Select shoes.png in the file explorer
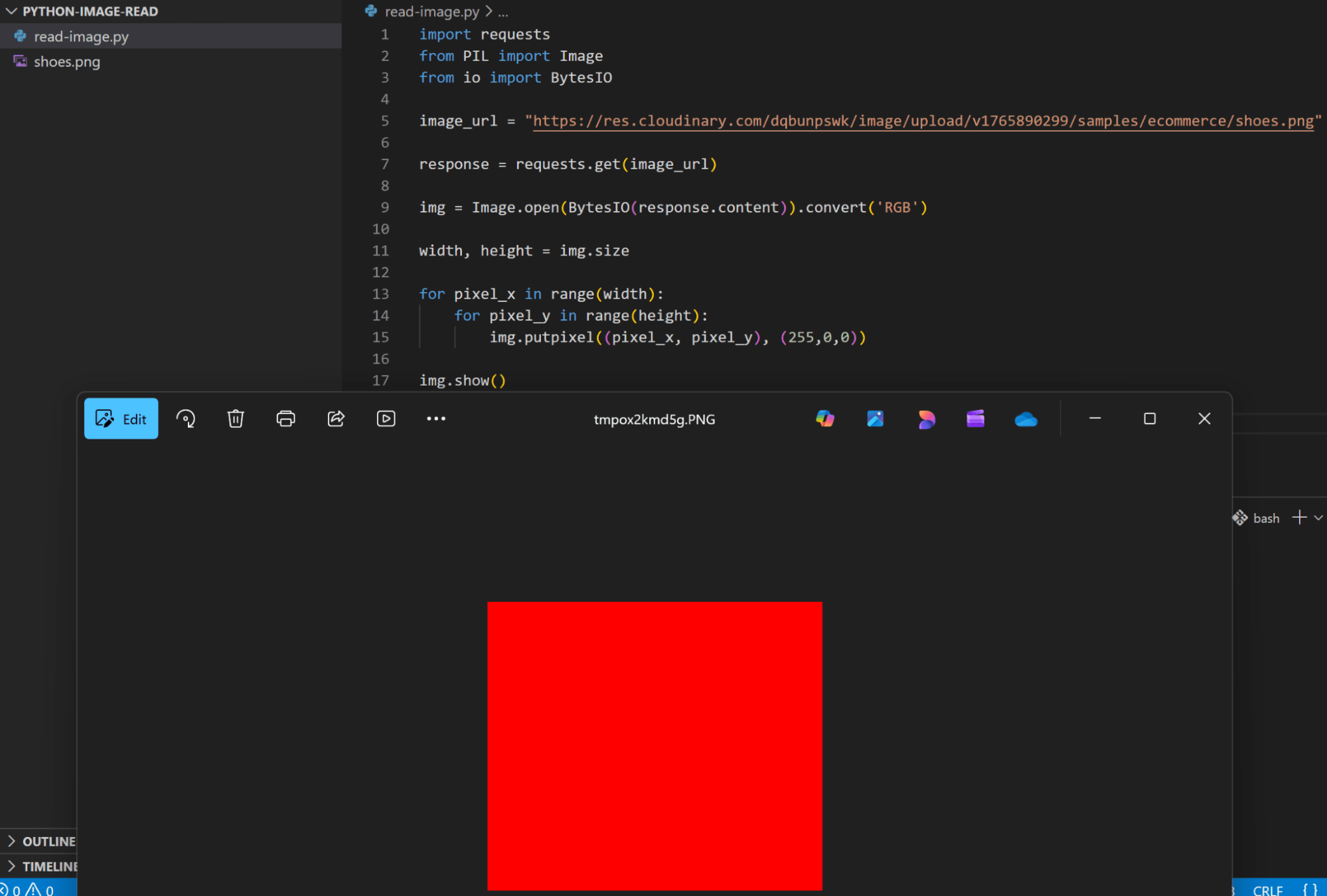This screenshot has height=896, width=1327. (x=67, y=62)
